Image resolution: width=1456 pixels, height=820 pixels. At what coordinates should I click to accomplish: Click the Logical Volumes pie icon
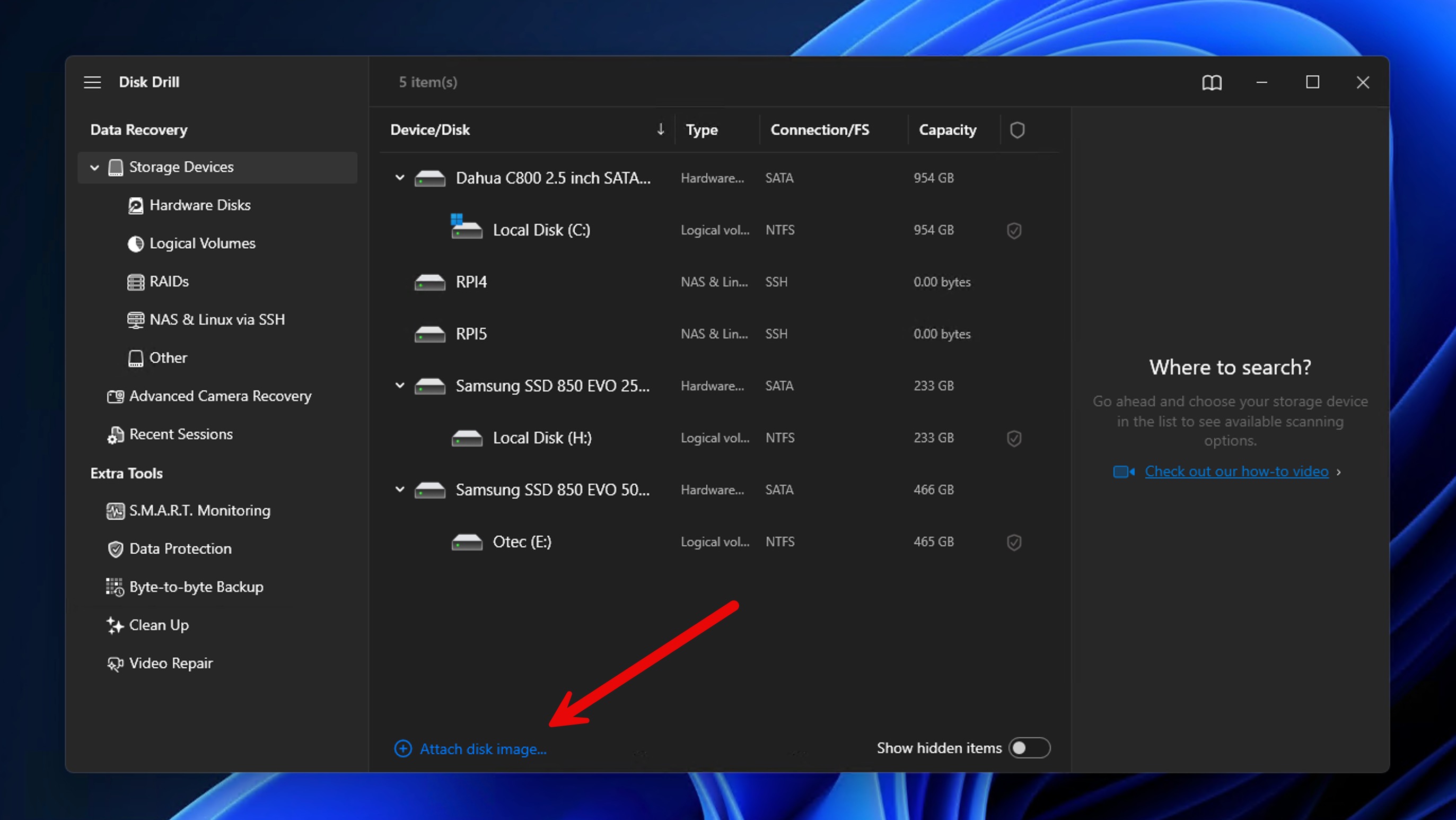click(x=136, y=244)
